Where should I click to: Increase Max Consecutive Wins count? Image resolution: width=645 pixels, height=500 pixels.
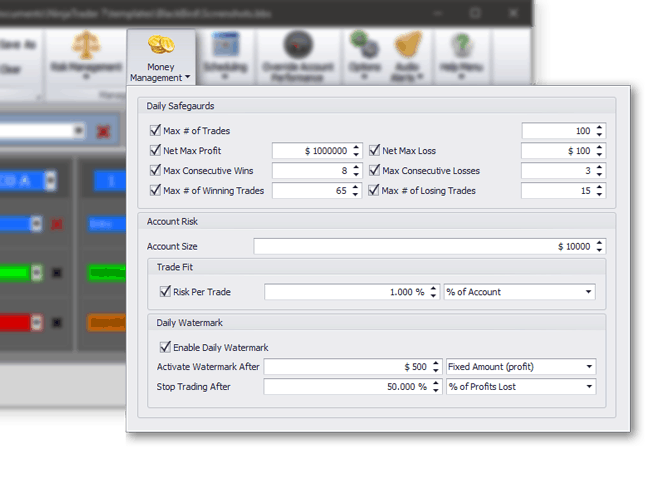[356, 167]
